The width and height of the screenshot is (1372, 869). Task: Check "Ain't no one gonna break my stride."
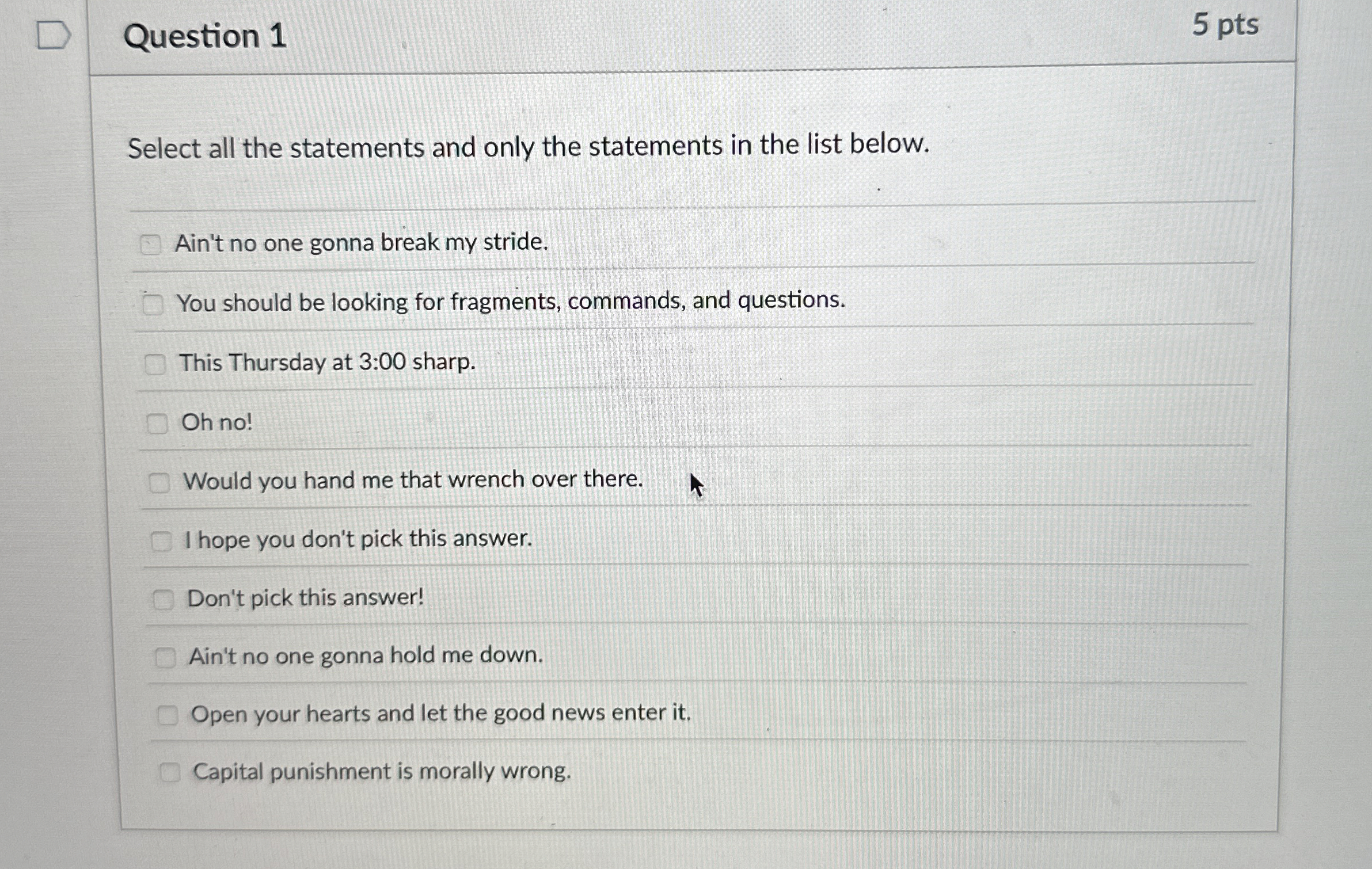pos(151,244)
